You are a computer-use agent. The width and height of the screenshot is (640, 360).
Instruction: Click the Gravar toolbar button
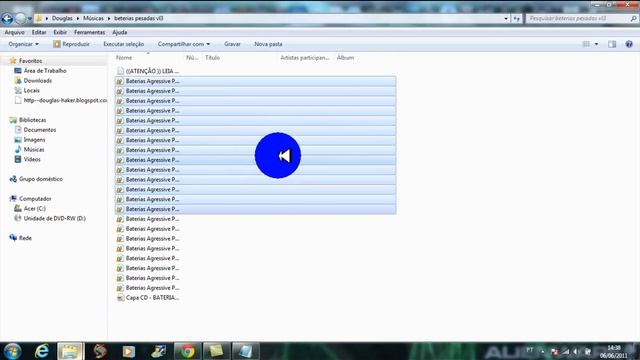(232, 44)
